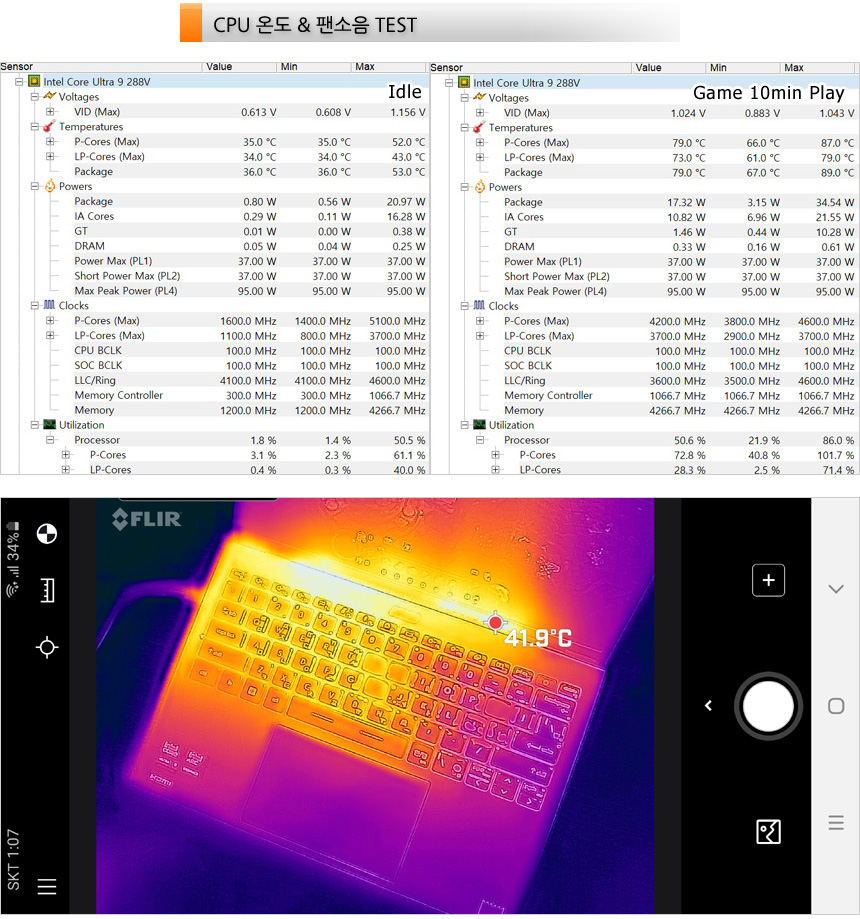860x919 pixels.
Task: Tap the FLIR color palette icon
Action: click(46, 534)
